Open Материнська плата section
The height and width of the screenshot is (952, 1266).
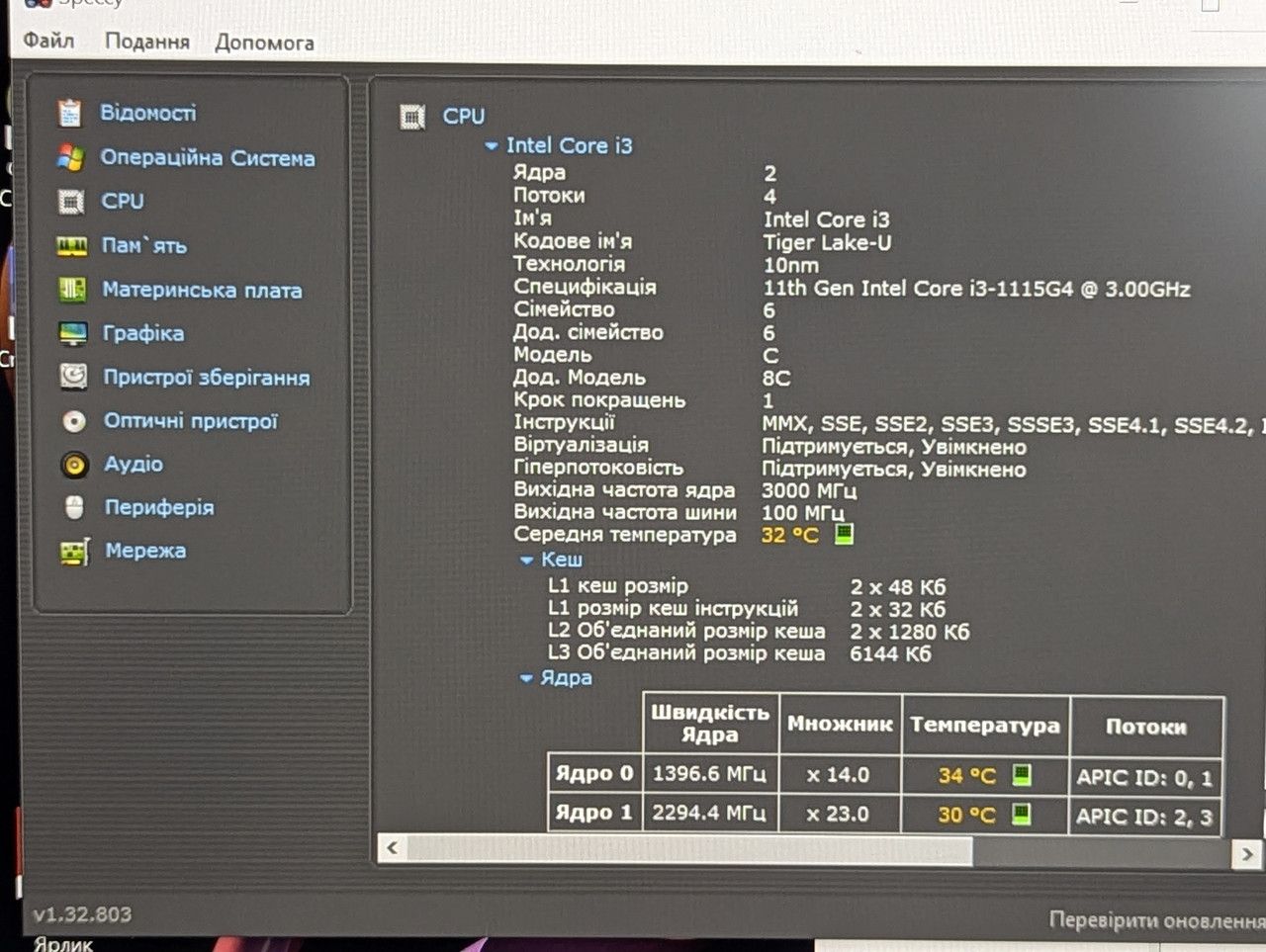pos(203,290)
